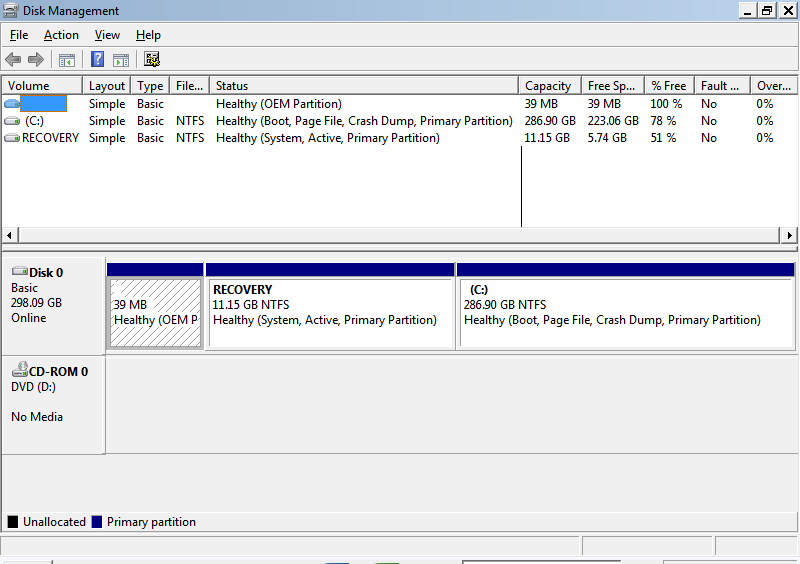Click the volume list left scroll arrow
This screenshot has height=564, width=800.
click(10, 235)
